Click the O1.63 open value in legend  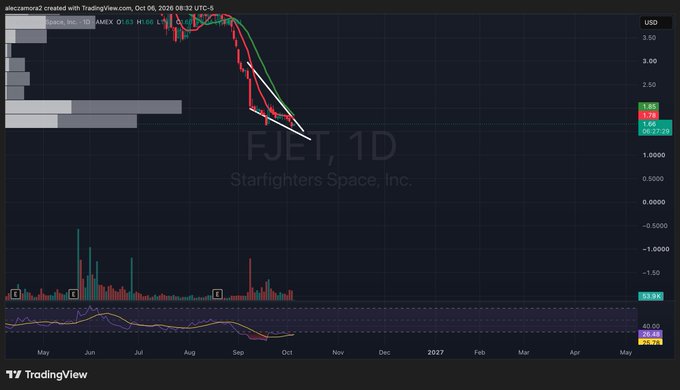point(125,22)
